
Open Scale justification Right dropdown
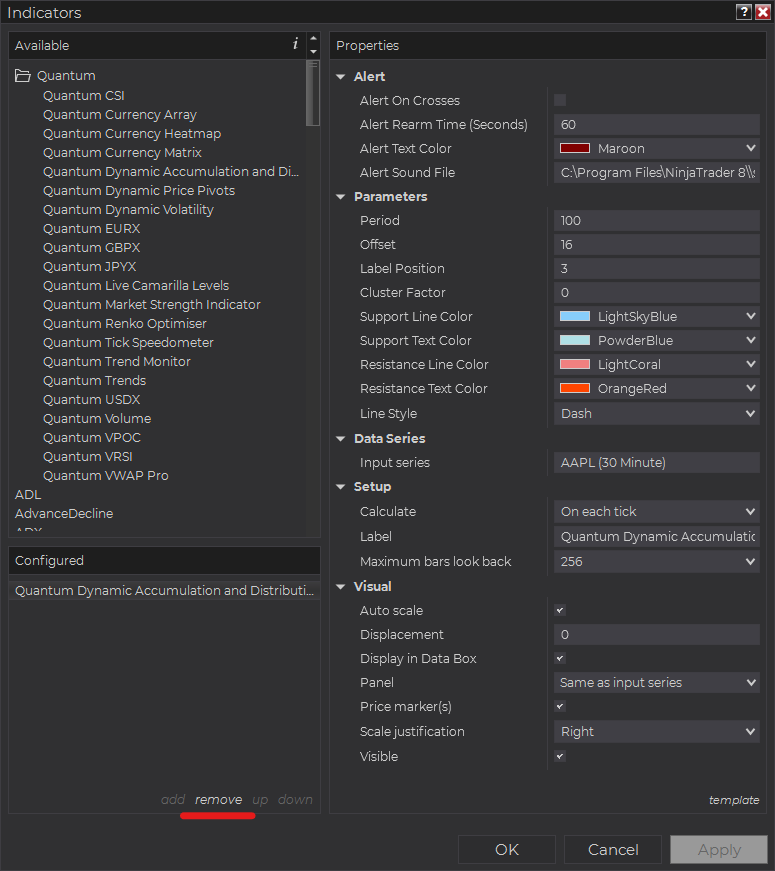pos(657,731)
